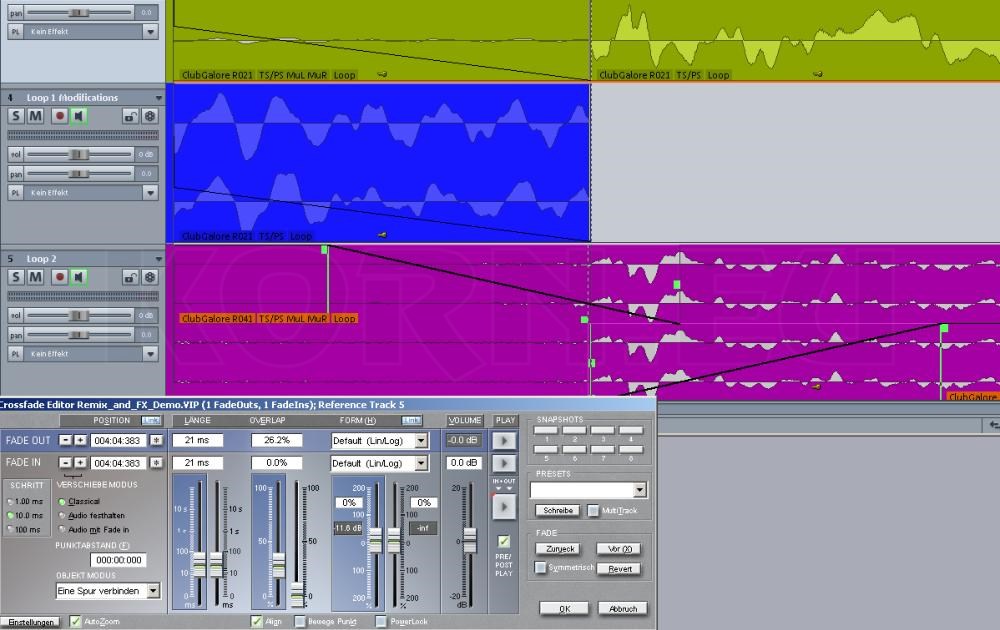Click the Link icon in the FORM column

coord(412,420)
